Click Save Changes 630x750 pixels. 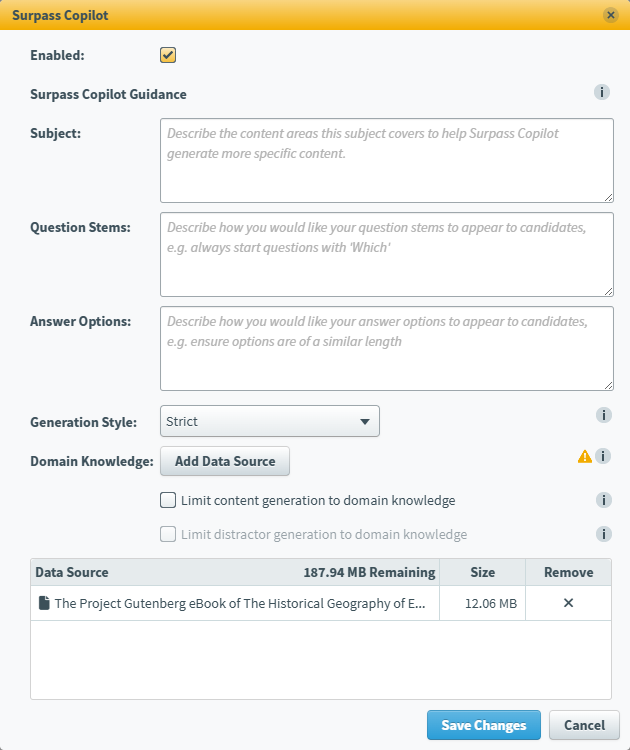point(484,725)
